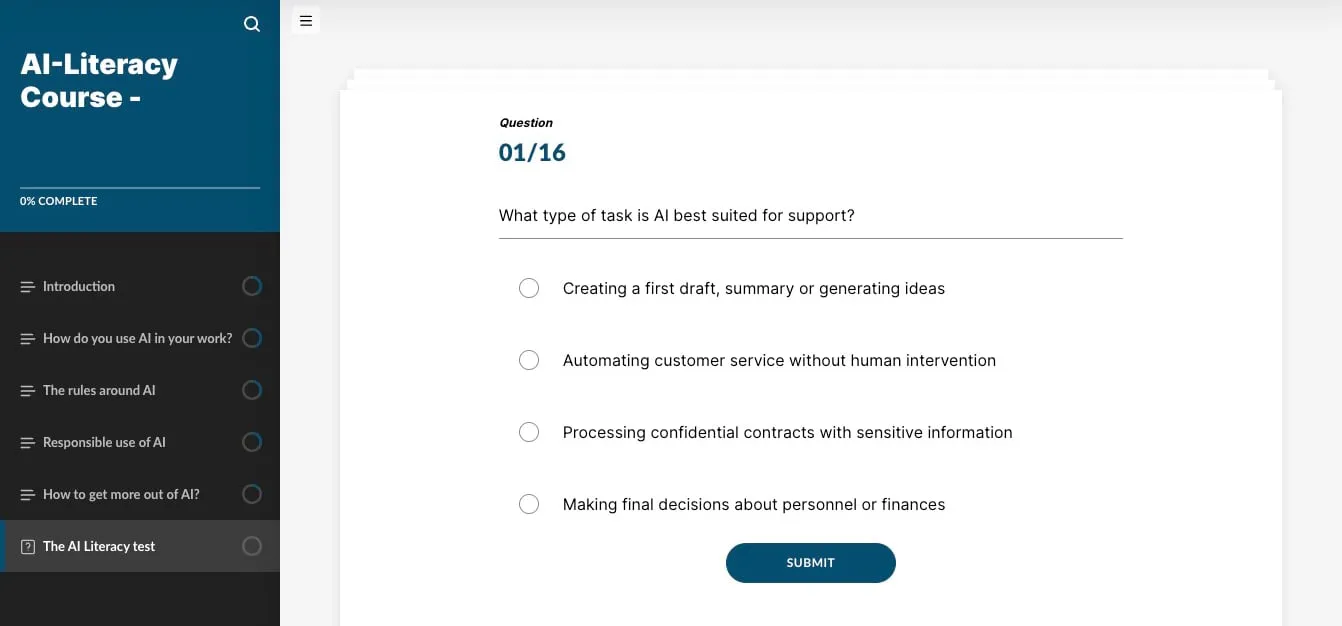
Task: Click the progress circle for The AI Literacy test
Action: click(x=252, y=546)
